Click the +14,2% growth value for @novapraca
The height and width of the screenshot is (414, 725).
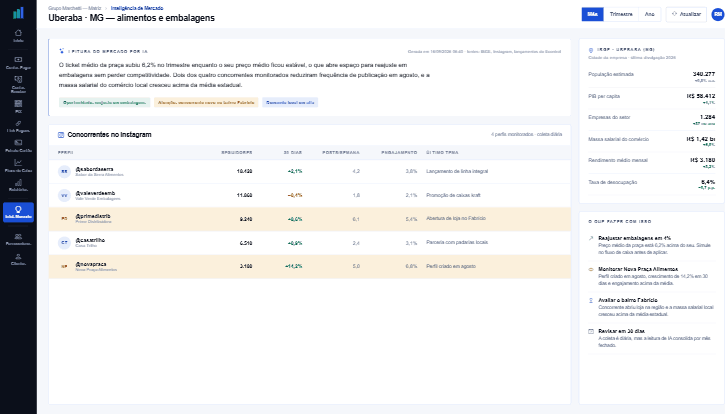294,266
